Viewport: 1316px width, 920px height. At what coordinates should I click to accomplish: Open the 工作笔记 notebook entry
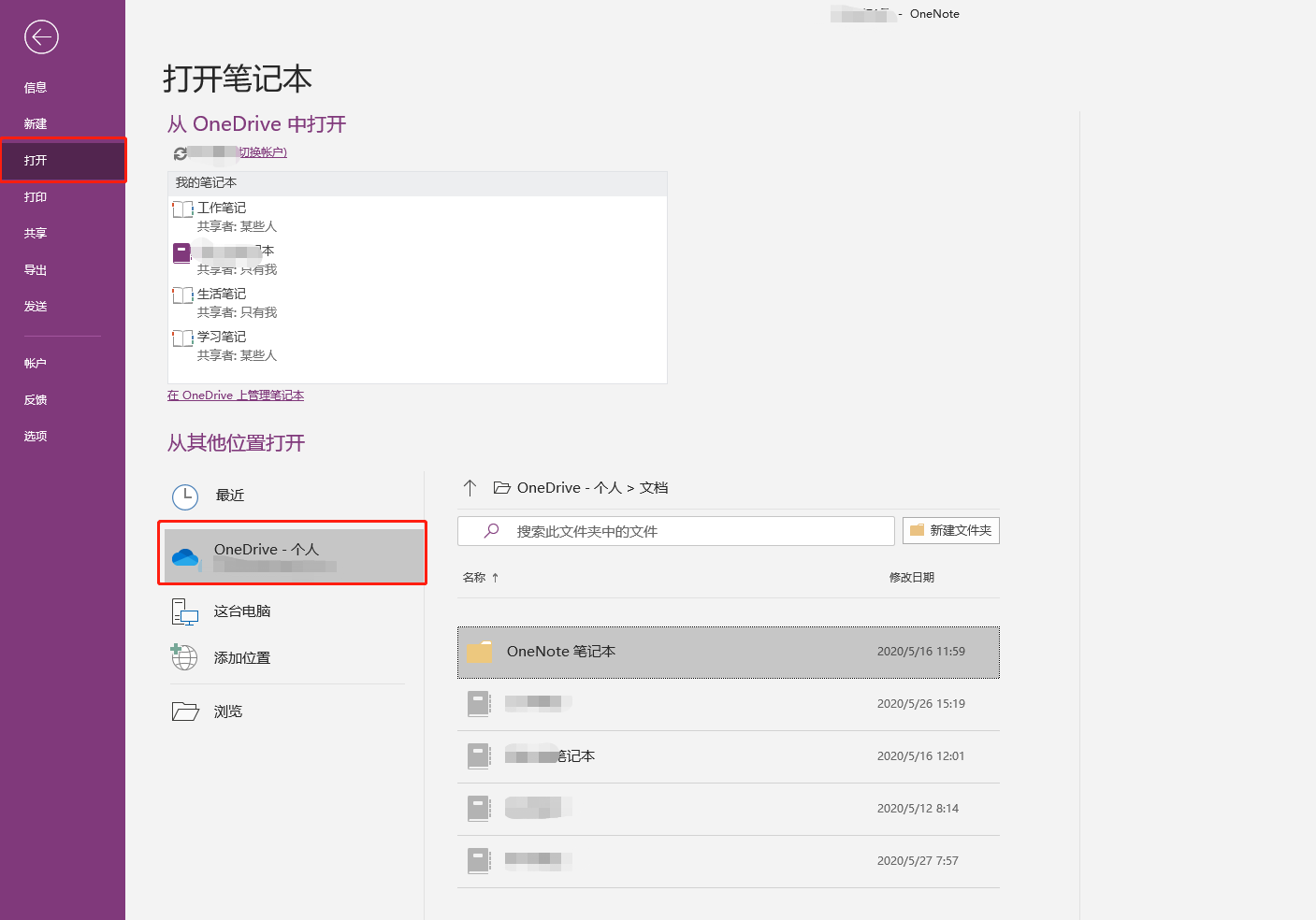coord(417,217)
